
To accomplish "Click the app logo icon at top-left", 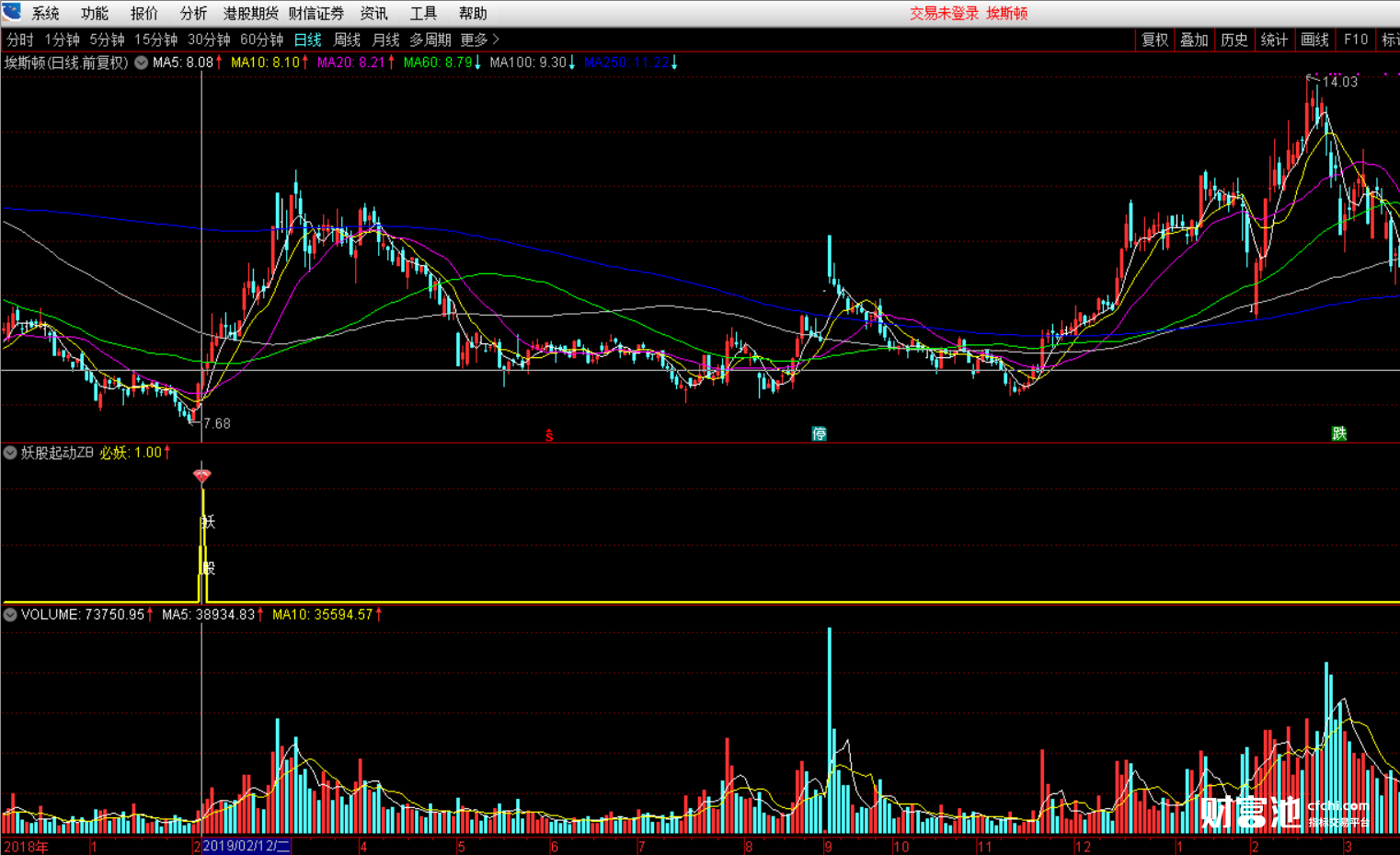I will pos(11,11).
